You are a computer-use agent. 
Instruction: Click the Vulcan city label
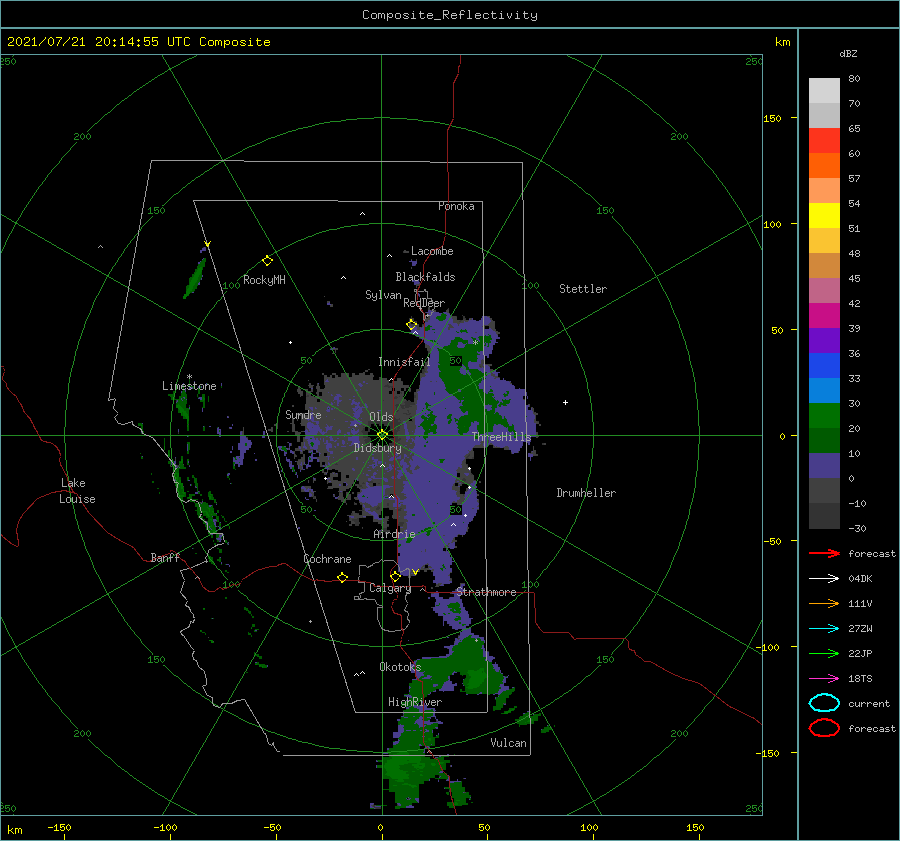coord(508,743)
